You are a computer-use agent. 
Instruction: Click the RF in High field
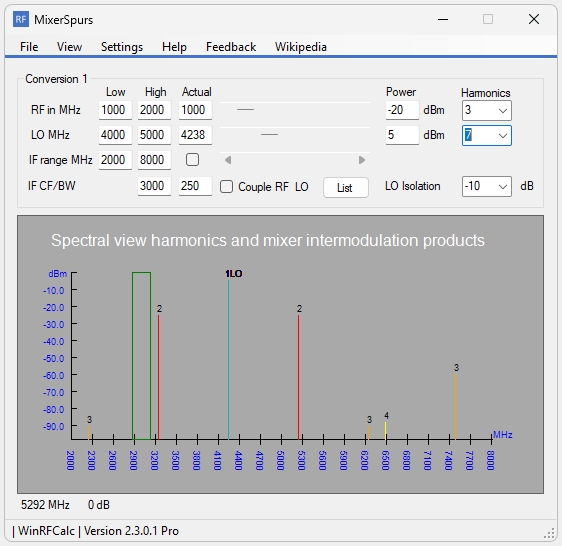[154, 110]
